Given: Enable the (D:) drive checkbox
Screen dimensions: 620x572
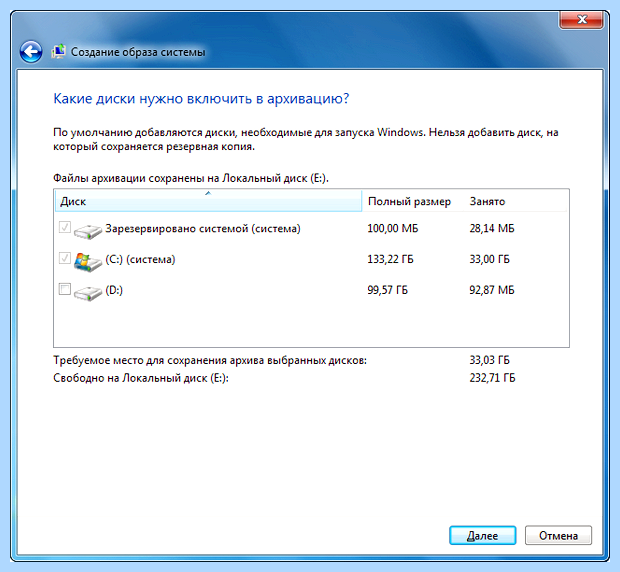Looking at the screenshot, I should click(64, 289).
